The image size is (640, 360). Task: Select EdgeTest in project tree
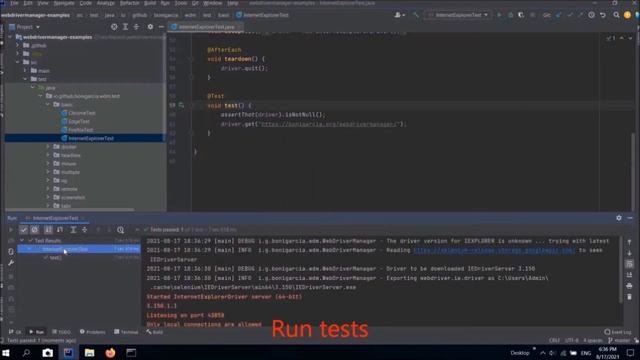click(x=79, y=121)
